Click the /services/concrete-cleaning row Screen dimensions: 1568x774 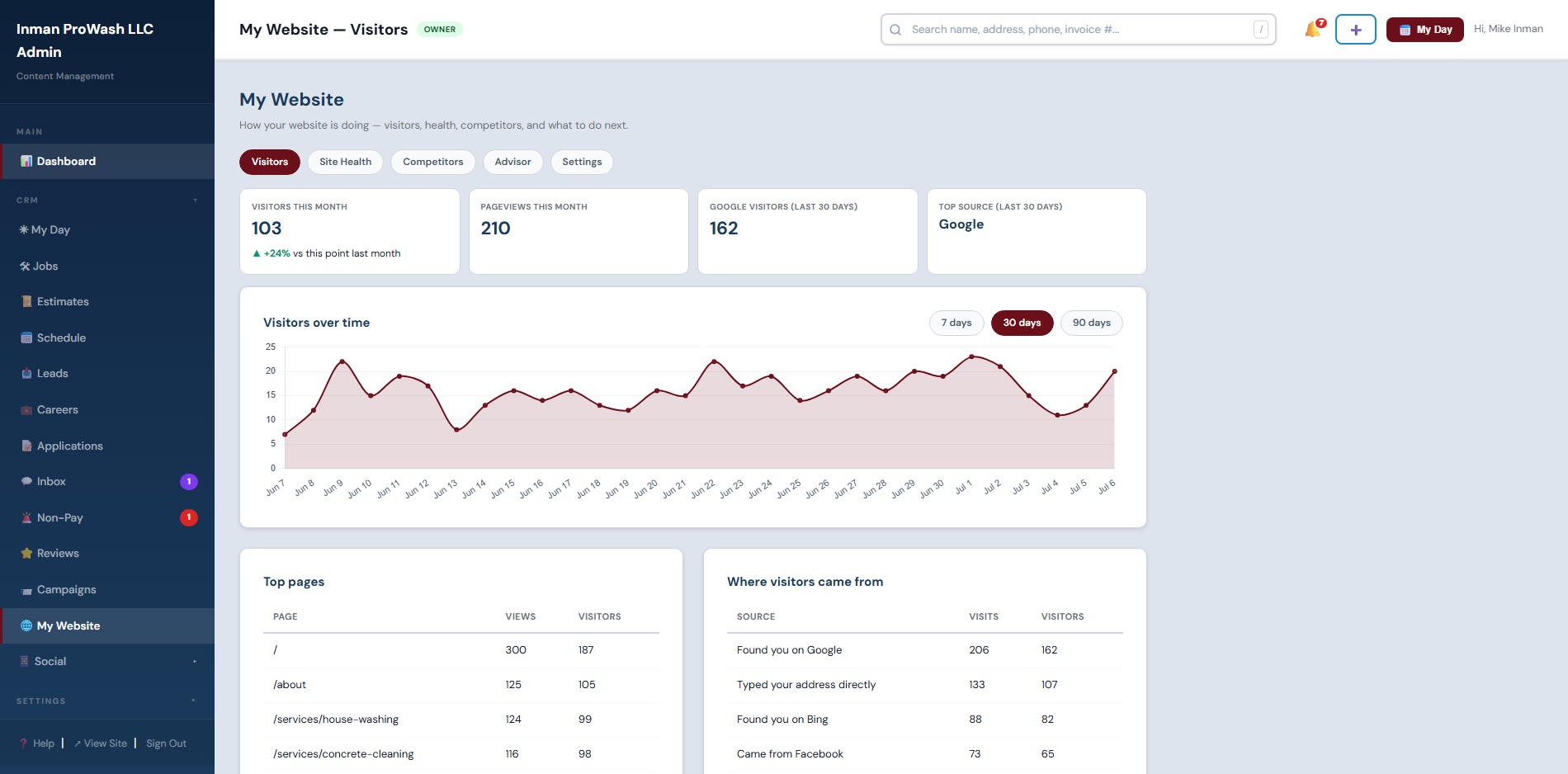coord(461,754)
